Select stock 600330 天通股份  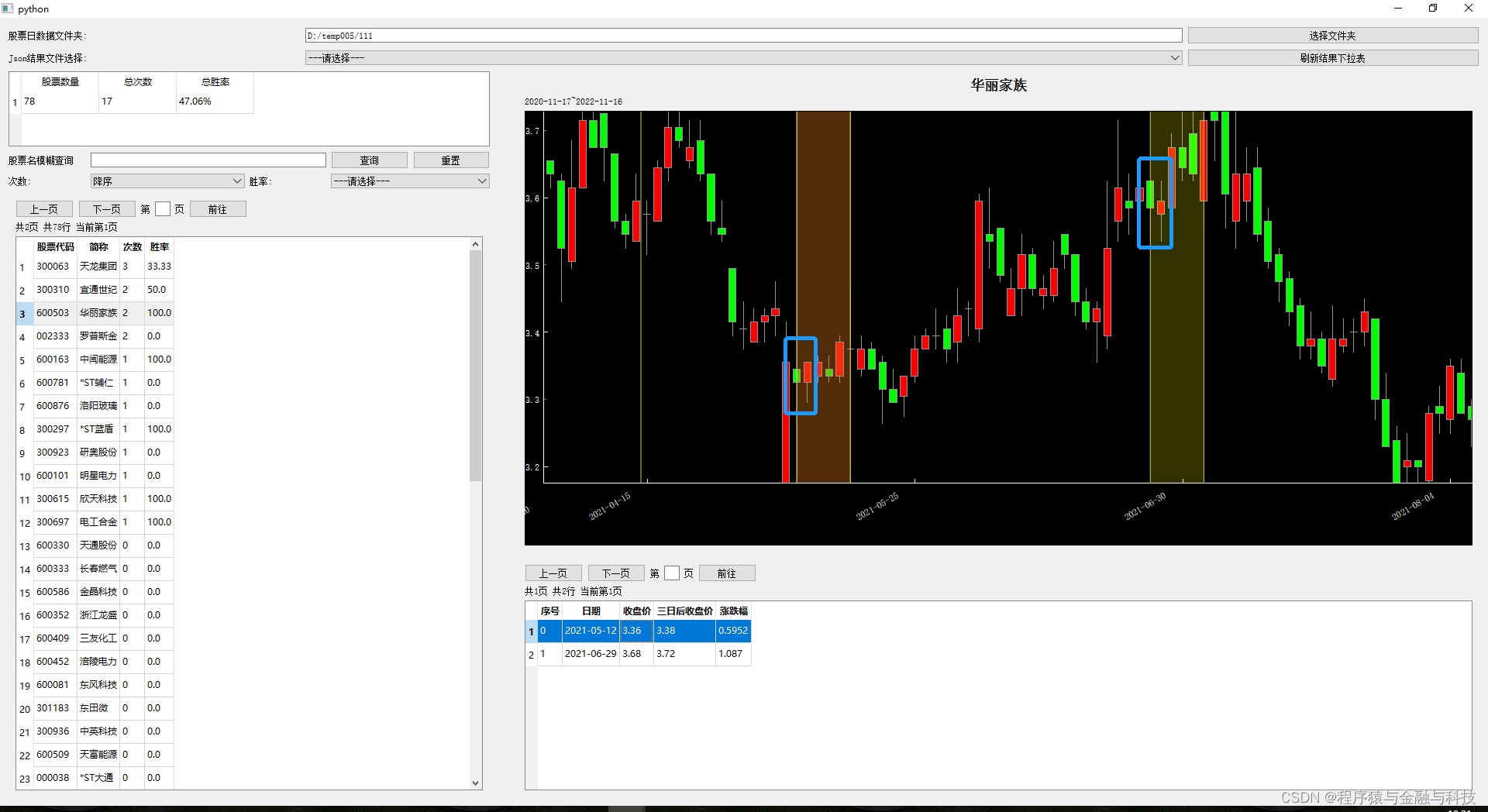click(x=96, y=545)
